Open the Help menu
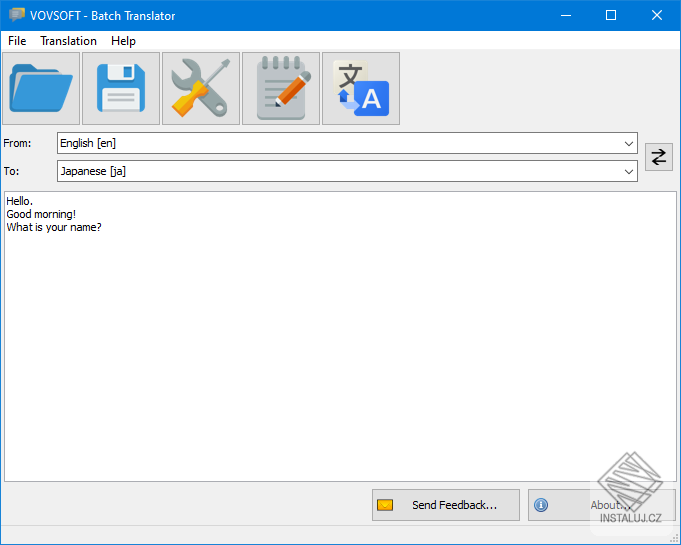681x545 pixels. pyautogui.click(x=123, y=41)
